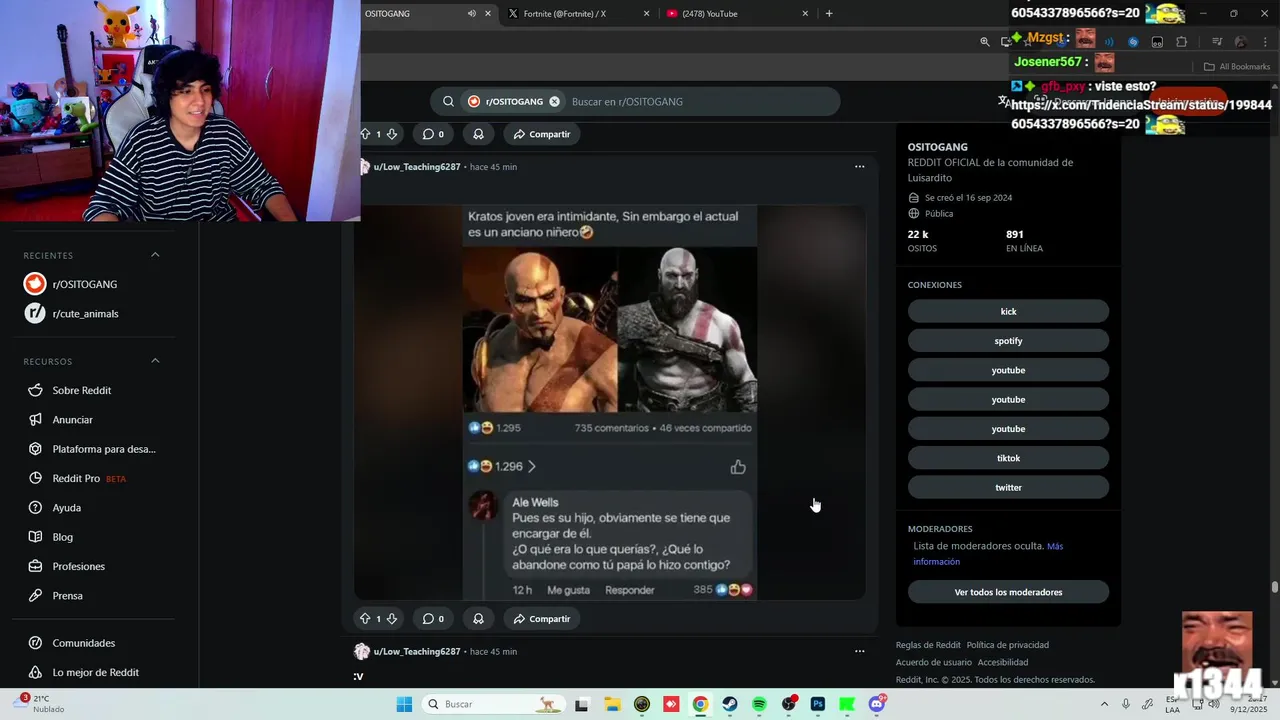Click the zoom magnifier in address bar

pyautogui.click(x=985, y=42)
